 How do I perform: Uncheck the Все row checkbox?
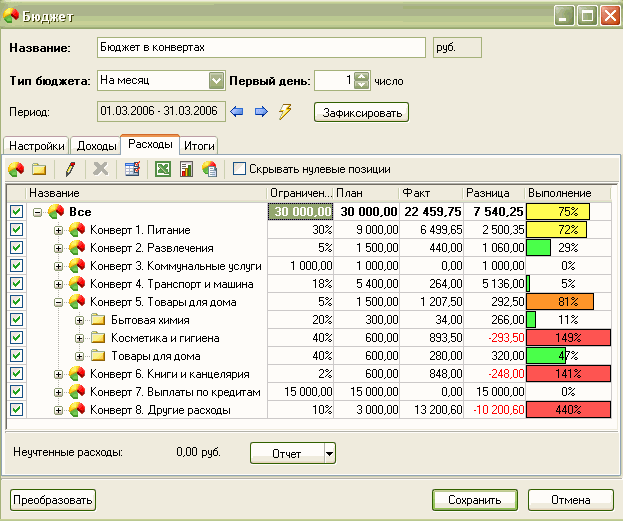pos(16,211)
